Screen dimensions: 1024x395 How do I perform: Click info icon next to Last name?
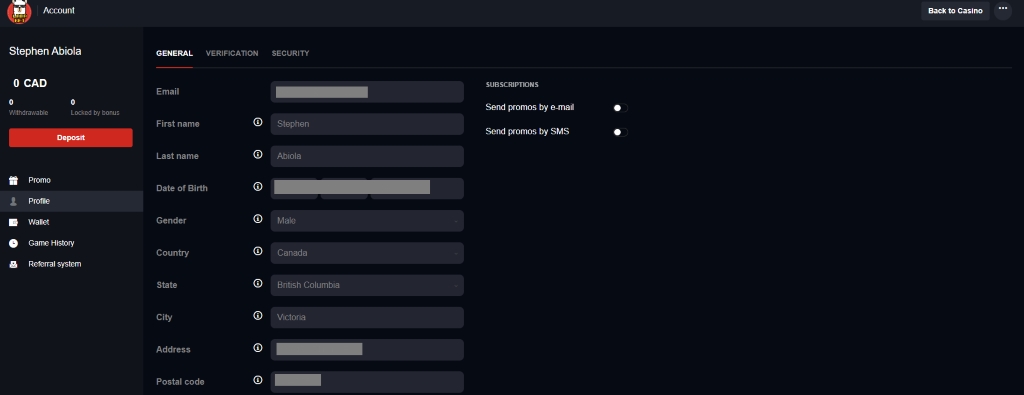pos(257,155)
